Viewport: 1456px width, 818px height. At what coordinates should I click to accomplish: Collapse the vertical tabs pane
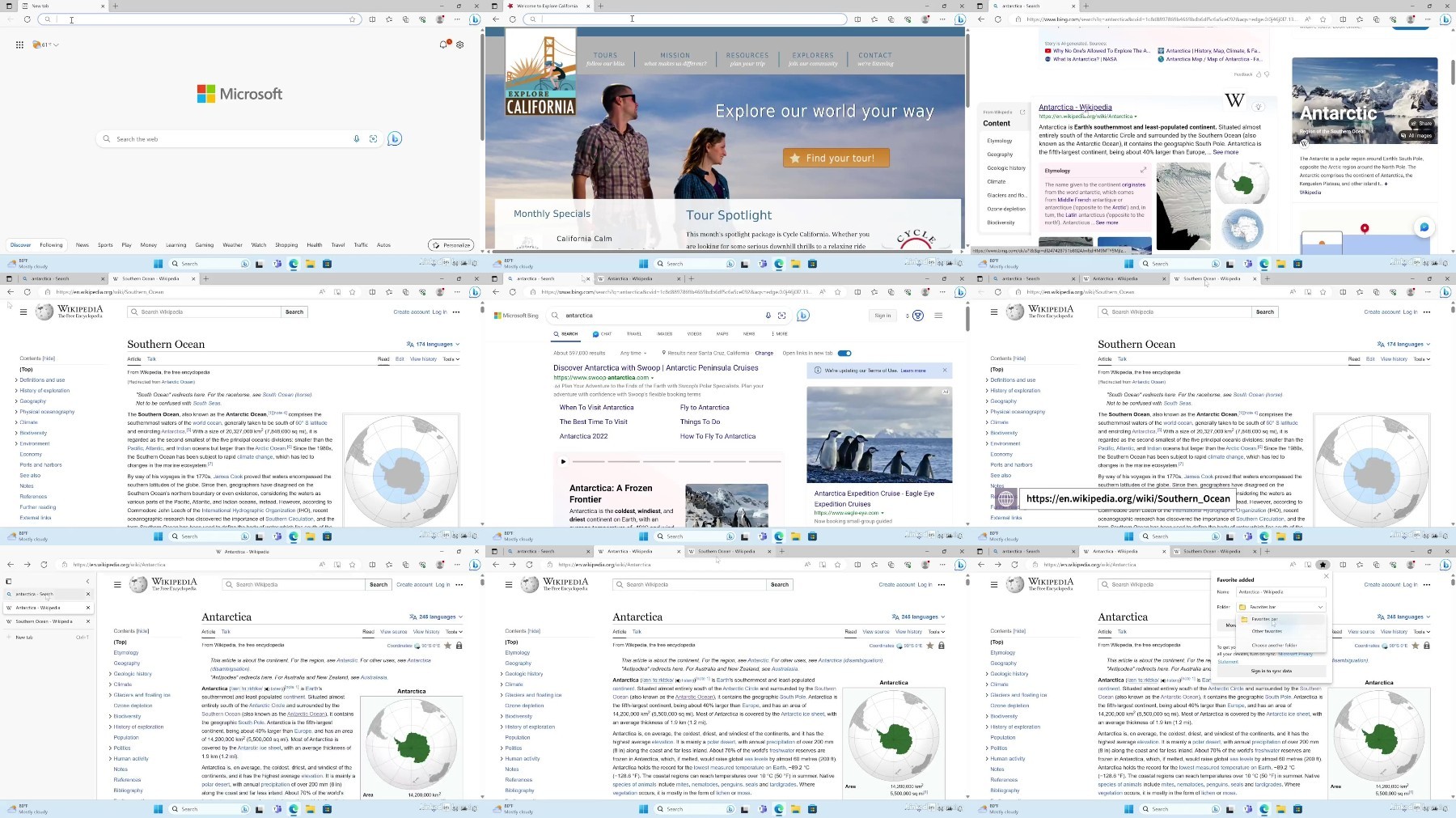(88, 581)
